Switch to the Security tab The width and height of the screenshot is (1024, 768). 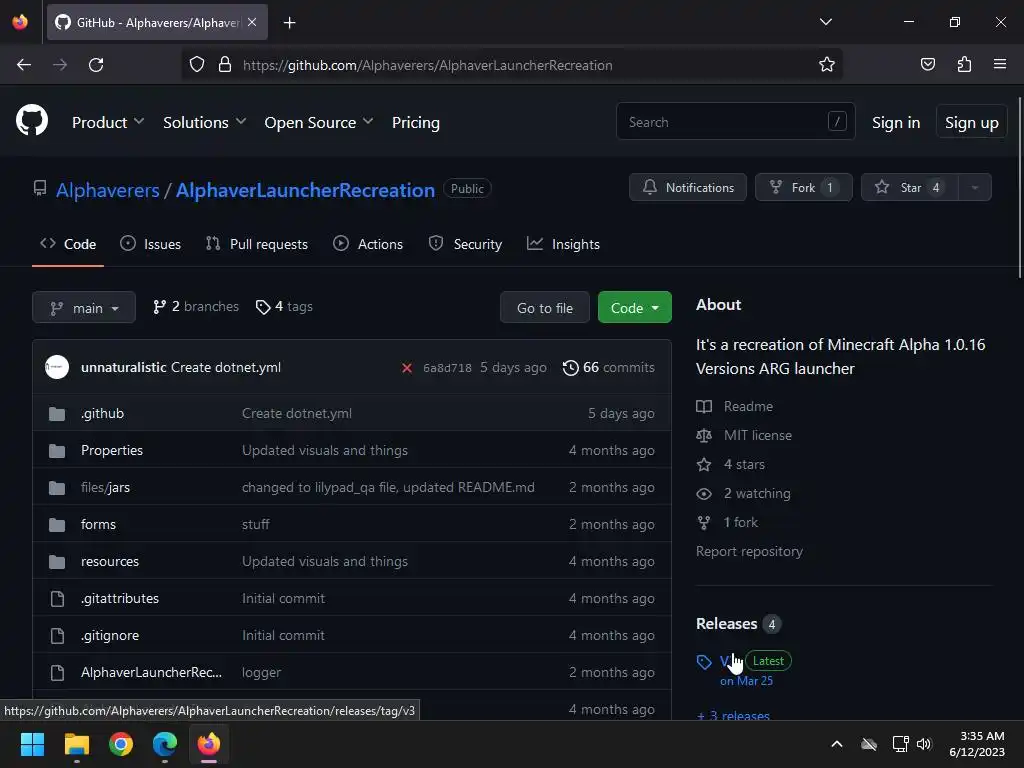[465, 244]
